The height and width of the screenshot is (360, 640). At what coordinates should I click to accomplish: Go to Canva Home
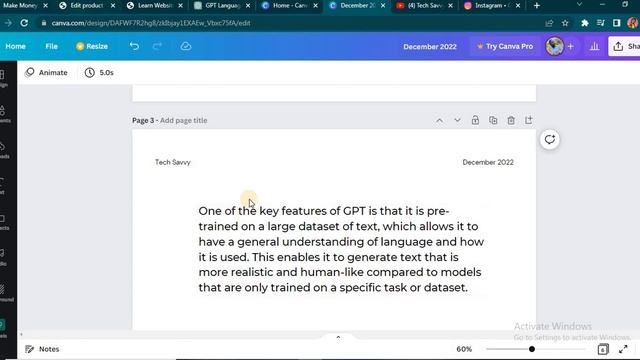(x=16, y=47)
